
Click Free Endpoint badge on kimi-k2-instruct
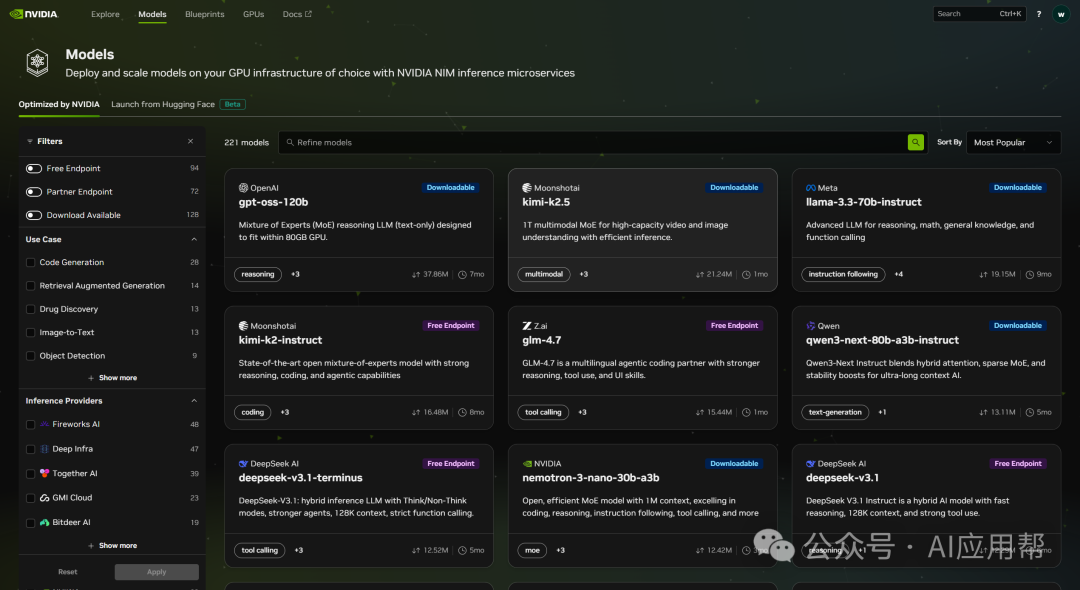click(450, 326)
